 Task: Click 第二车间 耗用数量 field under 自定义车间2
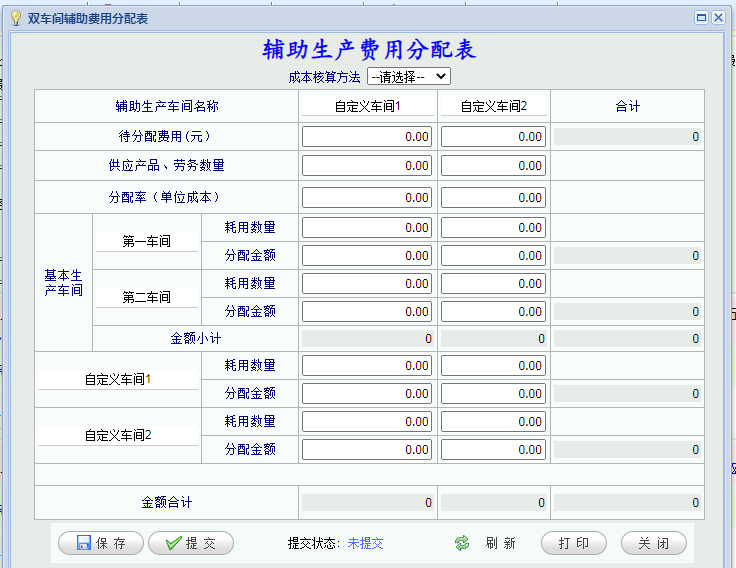493,284
